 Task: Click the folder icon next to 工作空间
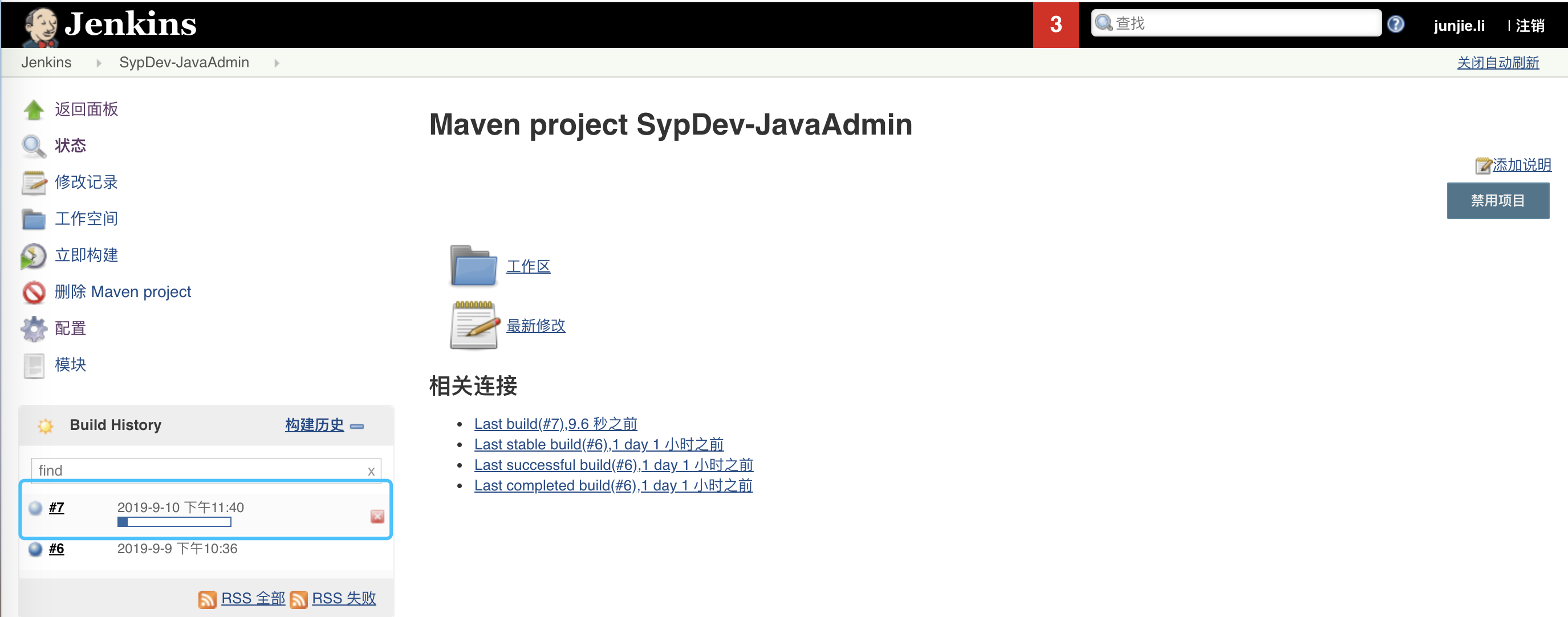(34, 220)
